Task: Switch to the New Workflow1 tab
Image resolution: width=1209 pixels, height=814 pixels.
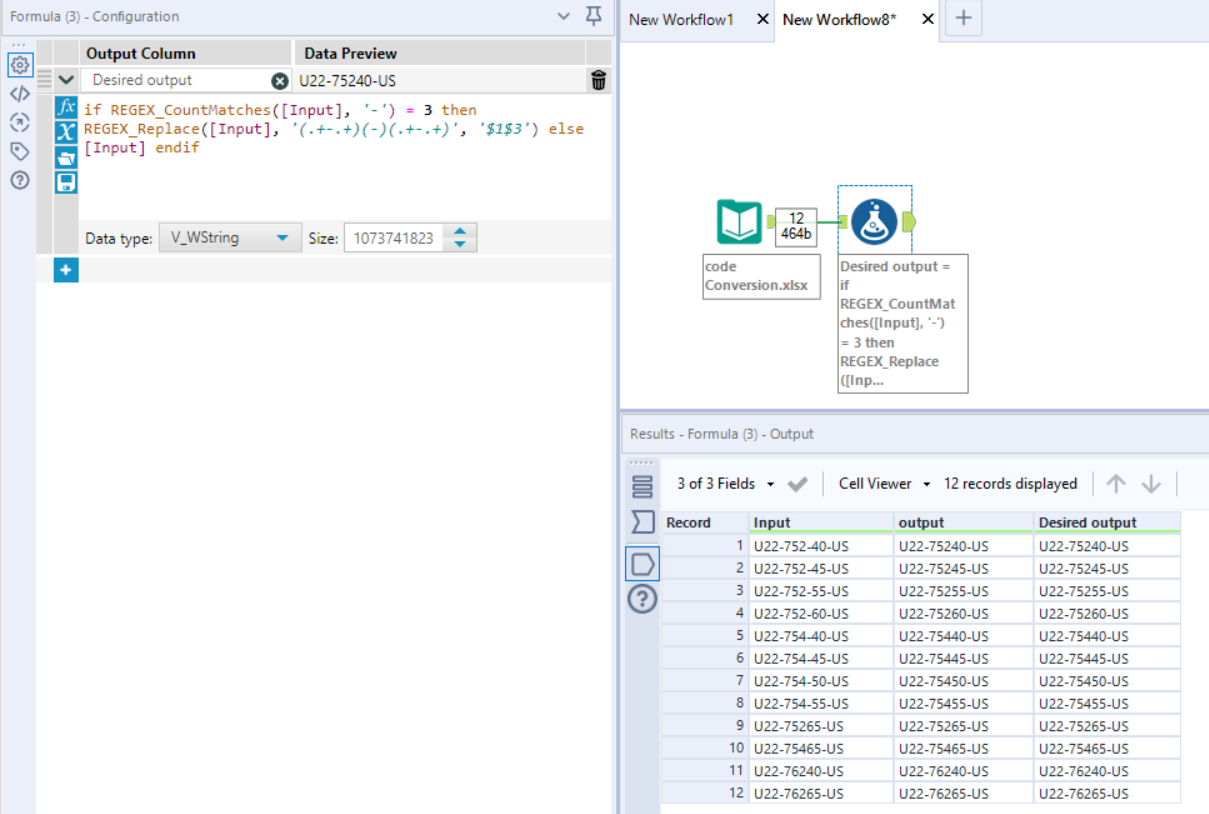Action: click(x=680, y=18)
